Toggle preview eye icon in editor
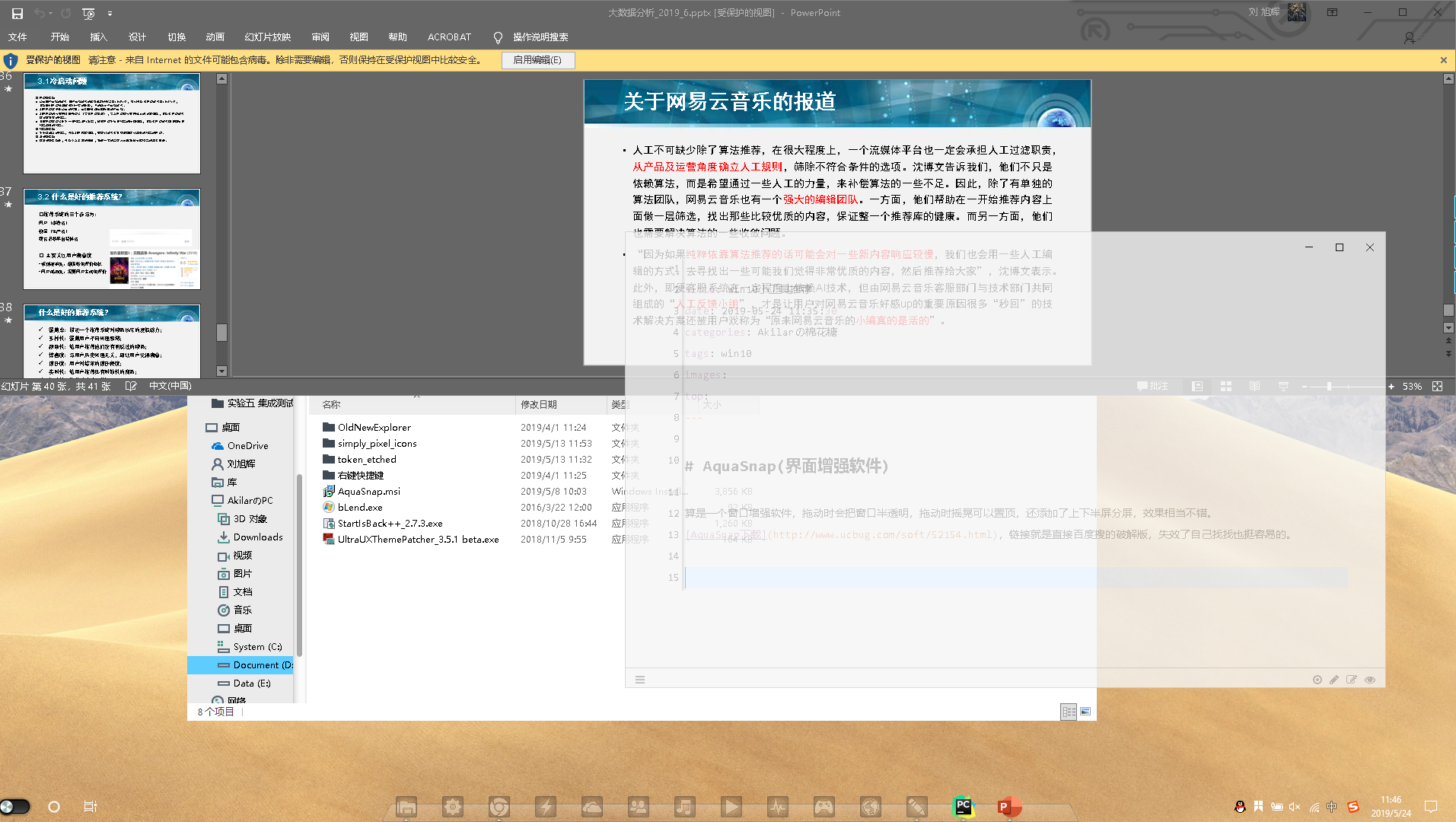1456x822 pixels. (1370, 680)
